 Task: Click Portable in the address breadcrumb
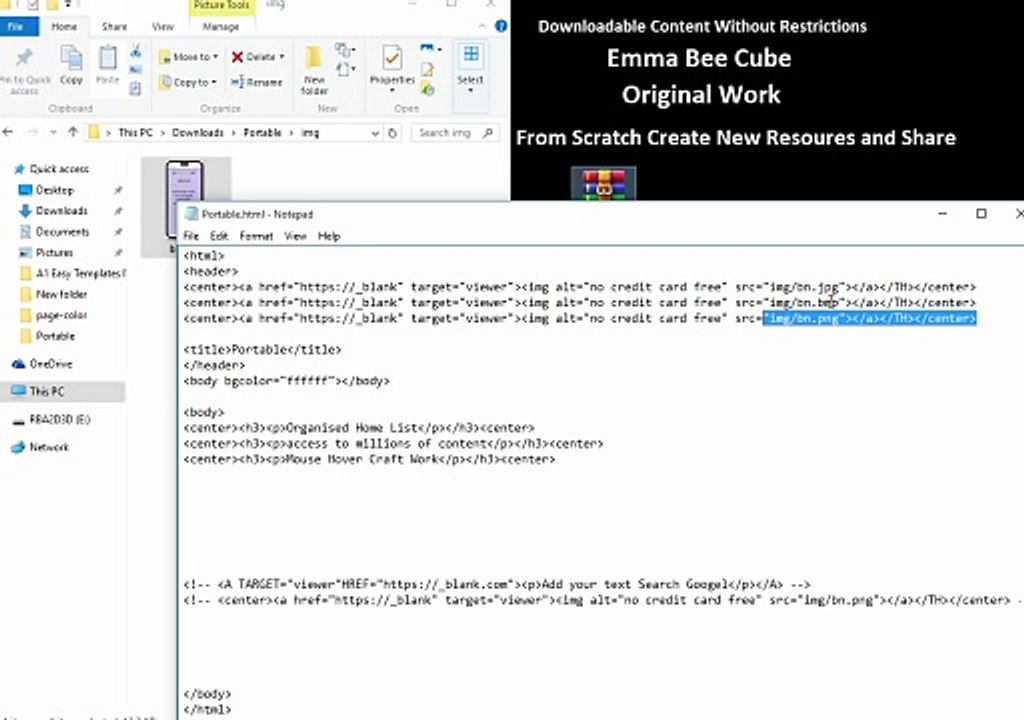coord(262,133)
